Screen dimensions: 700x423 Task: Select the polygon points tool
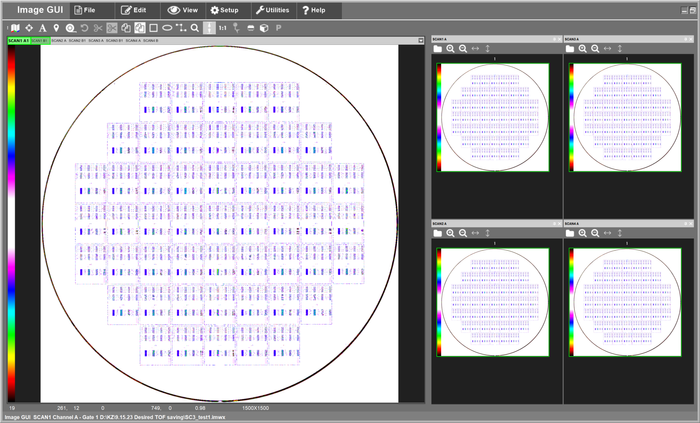point(181,28)
